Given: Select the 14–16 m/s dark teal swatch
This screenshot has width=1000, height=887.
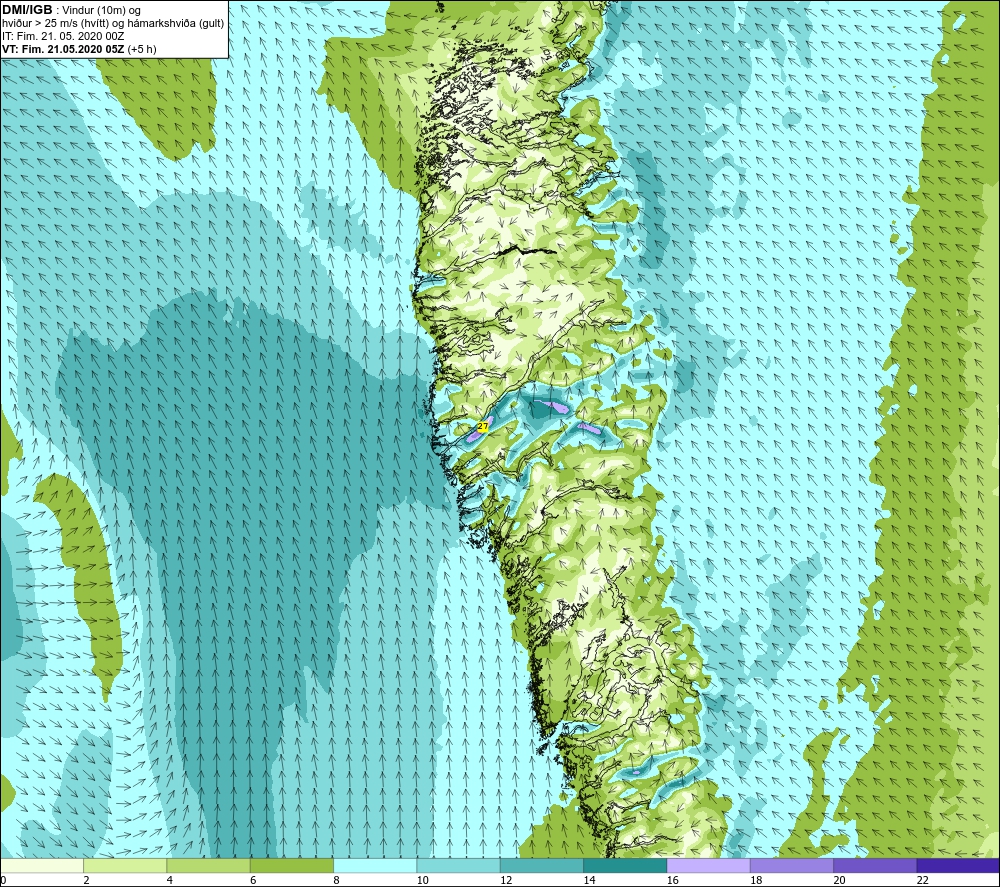Looking at the screenshot, I should click(625, 865).
